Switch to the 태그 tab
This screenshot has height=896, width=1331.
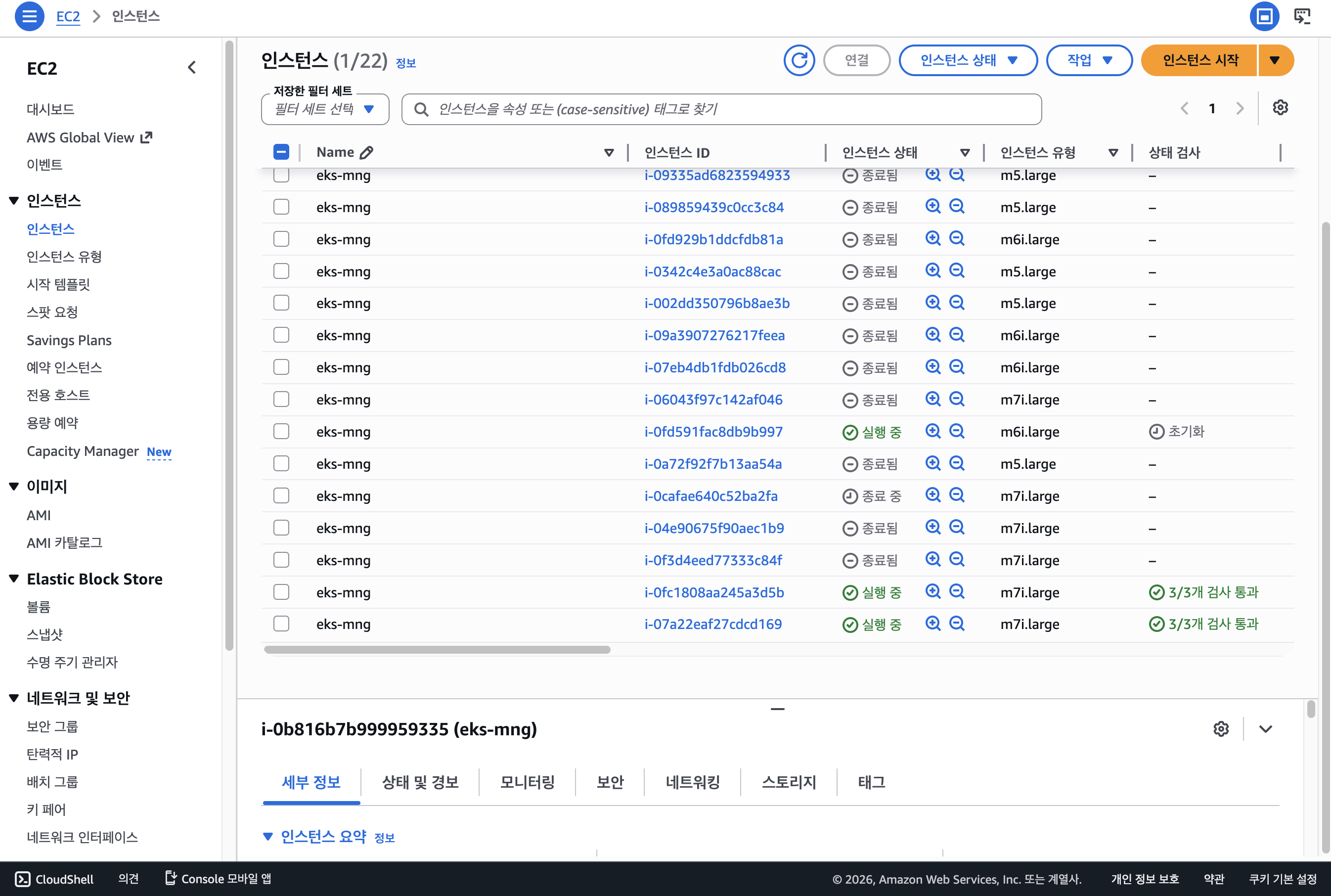872,782
